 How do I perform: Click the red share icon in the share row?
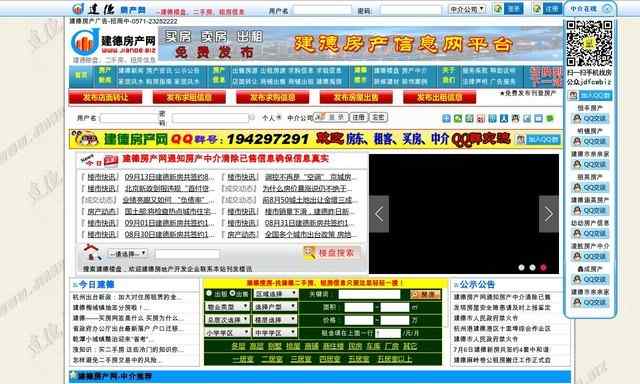[481, 118]
